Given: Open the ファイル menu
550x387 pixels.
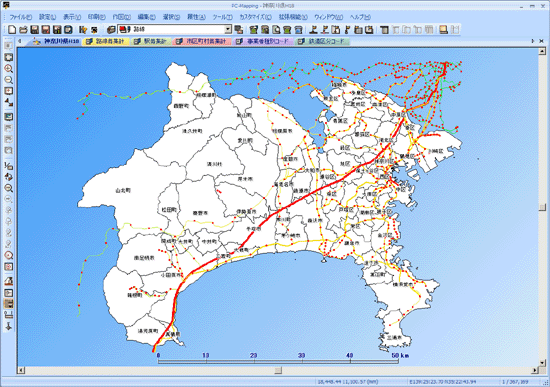Looking at the screenshot, I should pos(20,17).
